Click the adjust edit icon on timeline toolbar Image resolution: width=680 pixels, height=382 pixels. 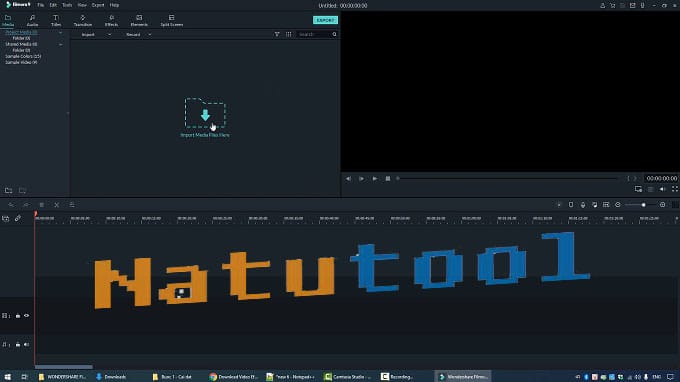(x=72, y=205)
